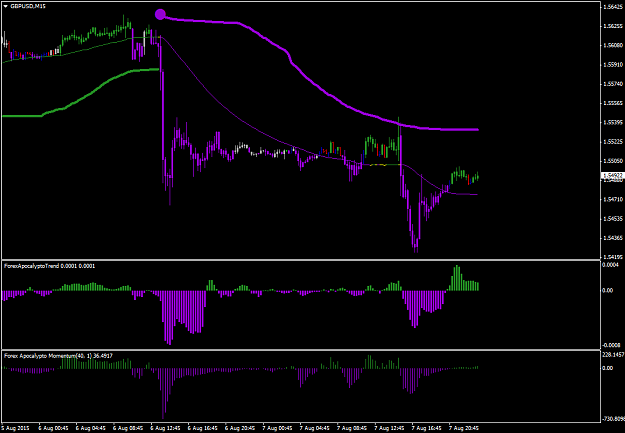Click the 6 Aug 08:45 time label

128,428
